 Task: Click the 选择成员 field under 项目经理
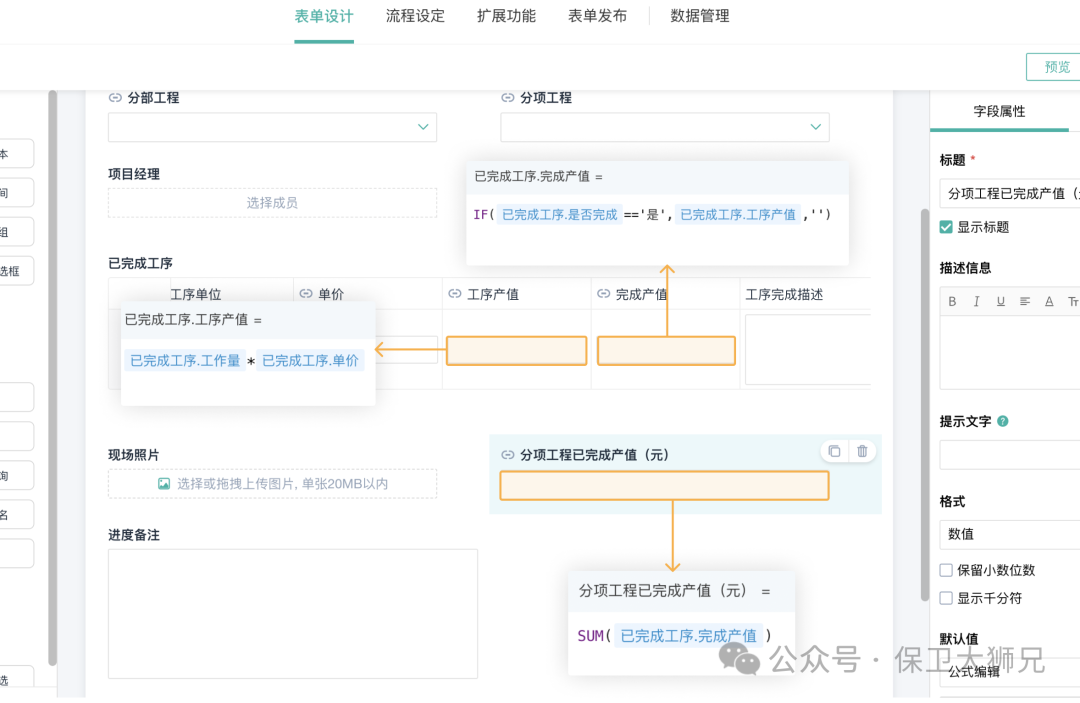point(272,202)
